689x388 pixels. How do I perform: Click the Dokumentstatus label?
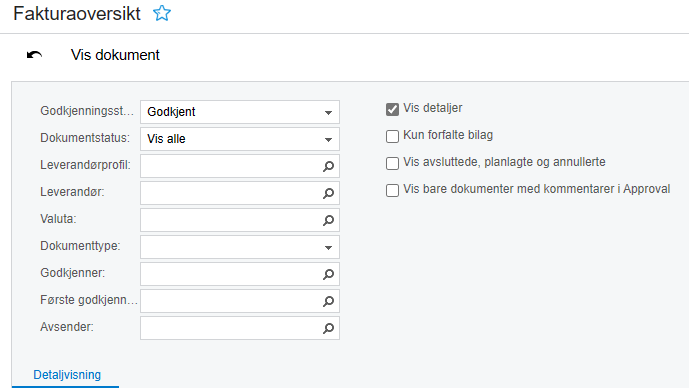[85, 138]
